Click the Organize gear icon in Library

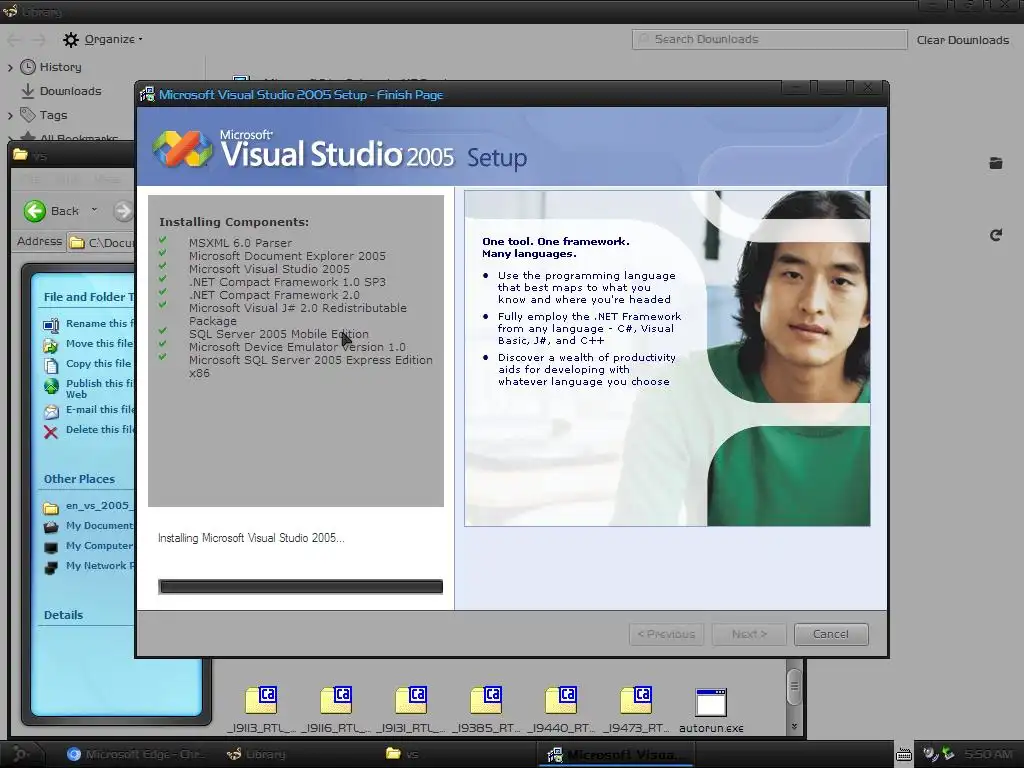pos(71,40)
